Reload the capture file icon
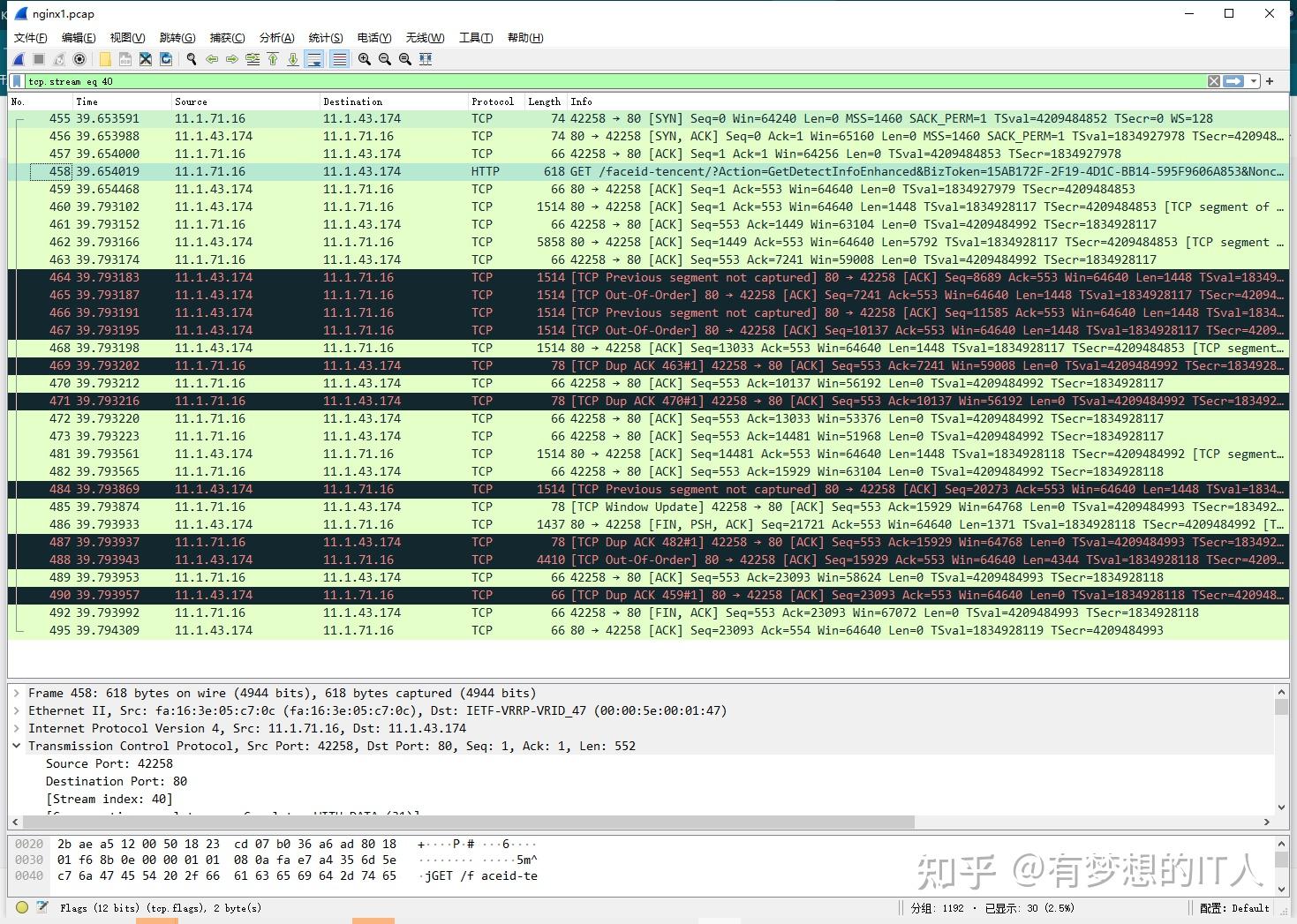The width and height of the screenshot is (1297, 924). coord(166,59)
